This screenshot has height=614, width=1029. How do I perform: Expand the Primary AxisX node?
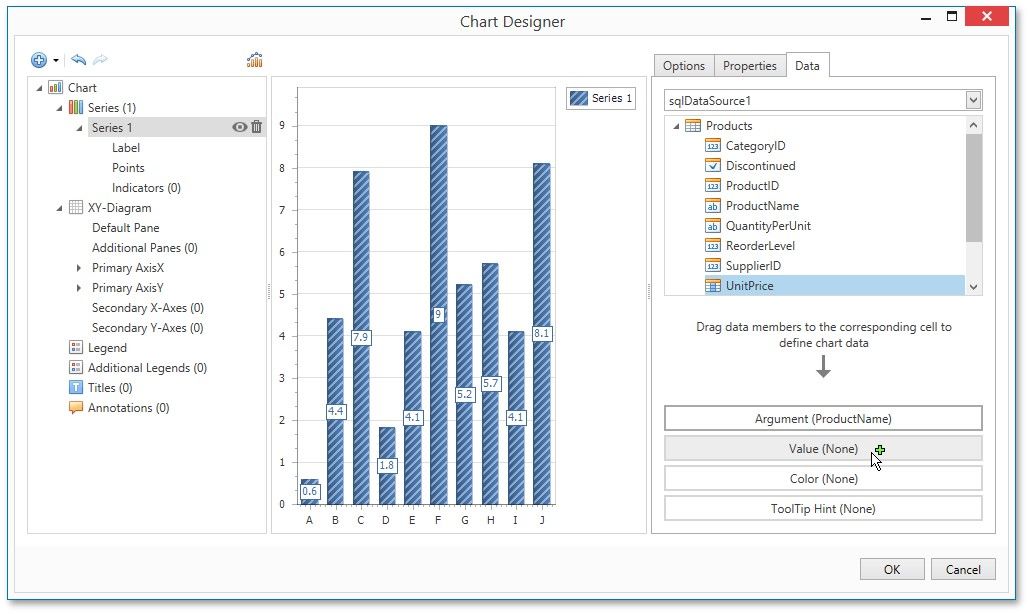coord(79,268)
